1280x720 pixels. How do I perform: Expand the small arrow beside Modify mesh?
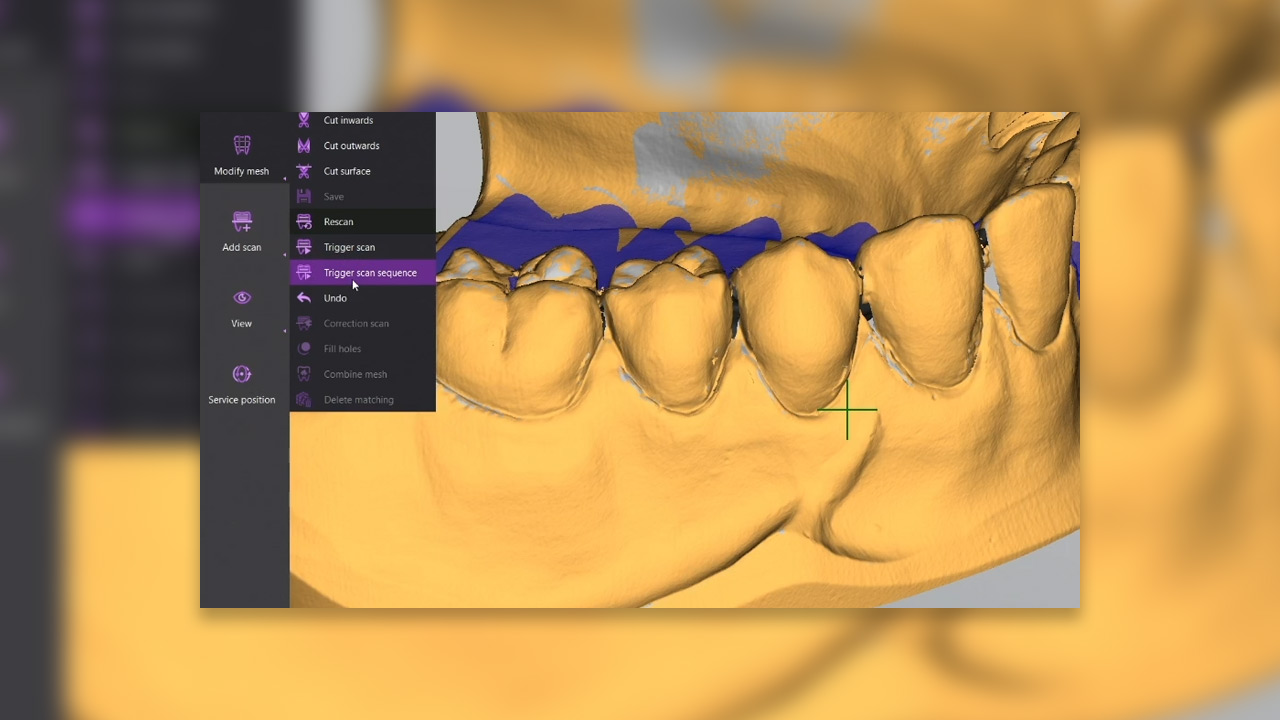coord(285,179)
